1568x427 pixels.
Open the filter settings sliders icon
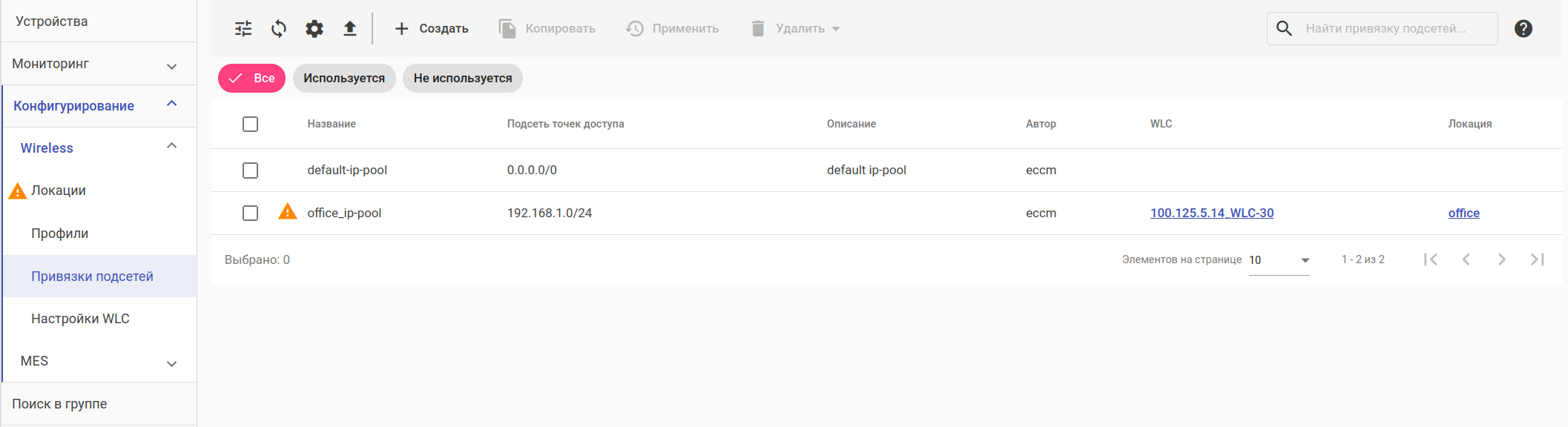click(243, 29)
